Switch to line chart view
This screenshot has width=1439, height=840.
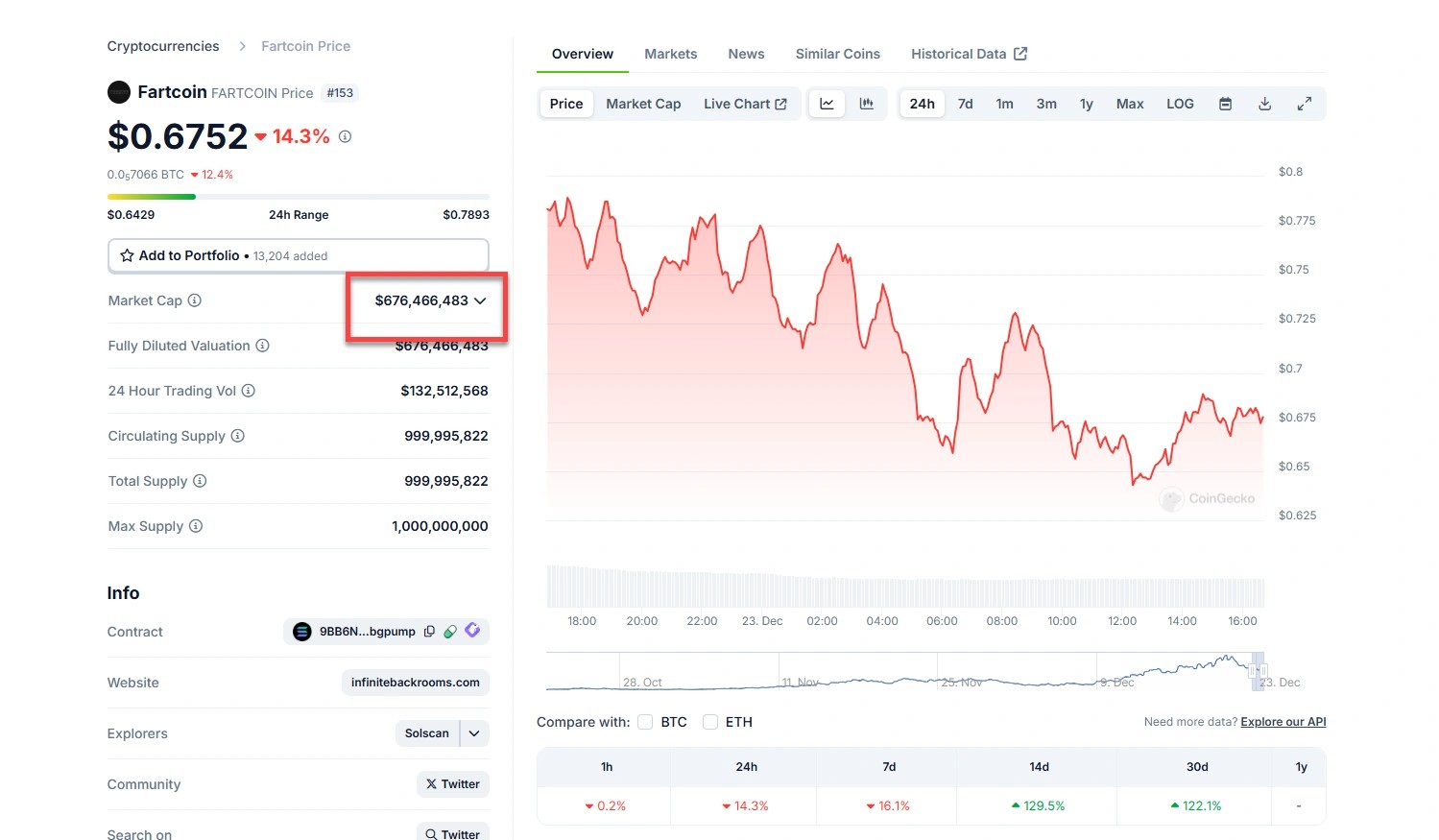pos(827,104)
